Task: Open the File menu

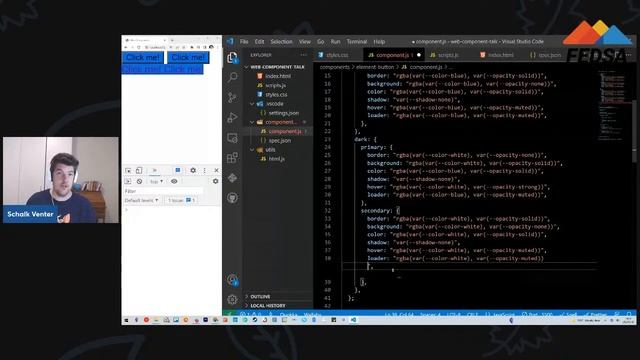Action: point(244,42)
